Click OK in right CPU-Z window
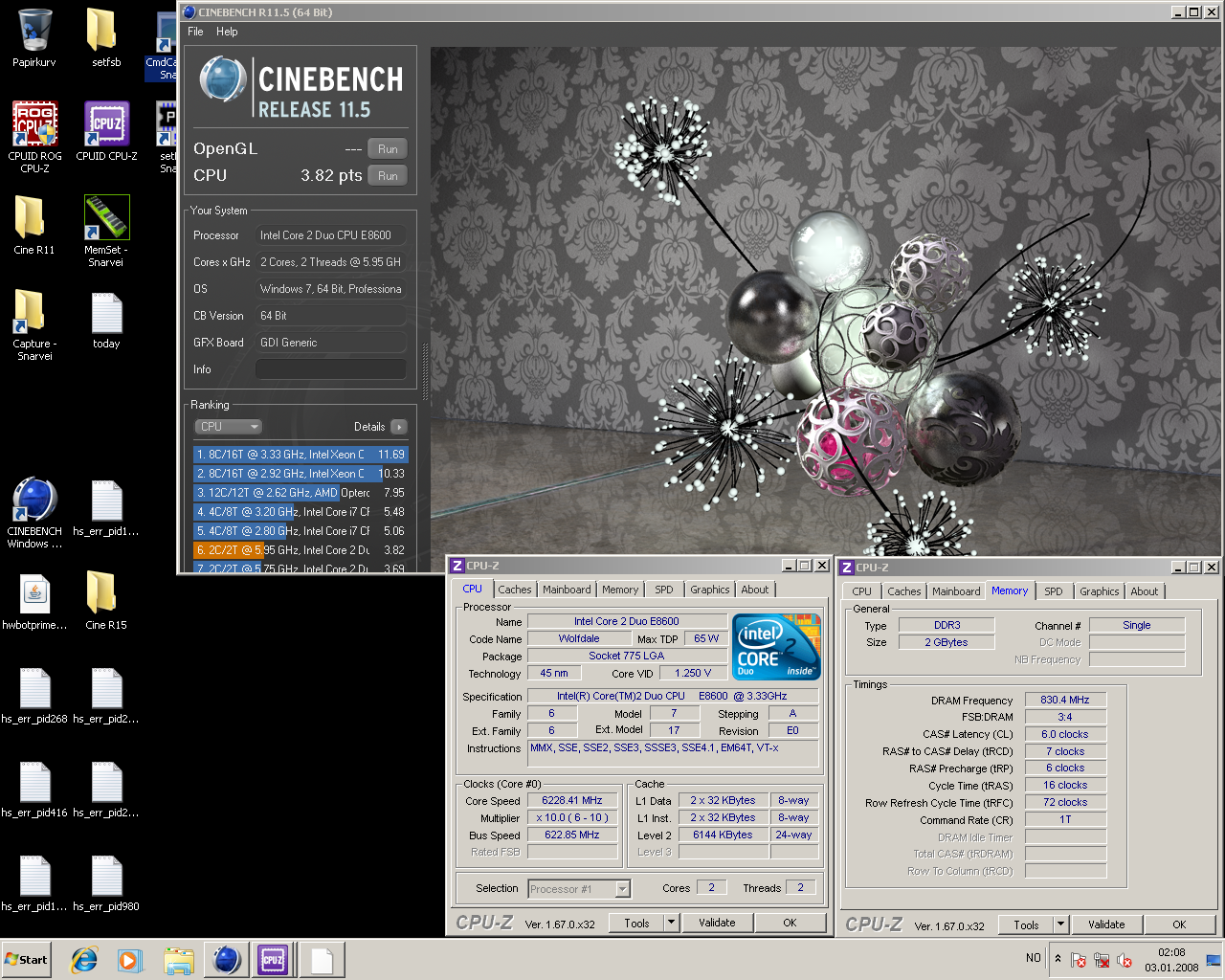Viewport: 1225px width, 980px height. [x=1179, y=925]
